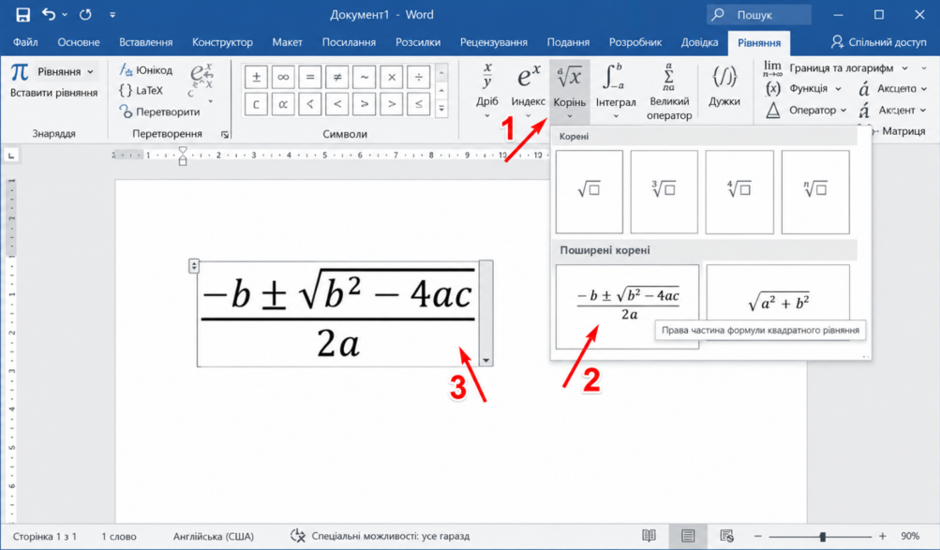
Task: Switch to Print Layout view
Action: click(688, 536)
